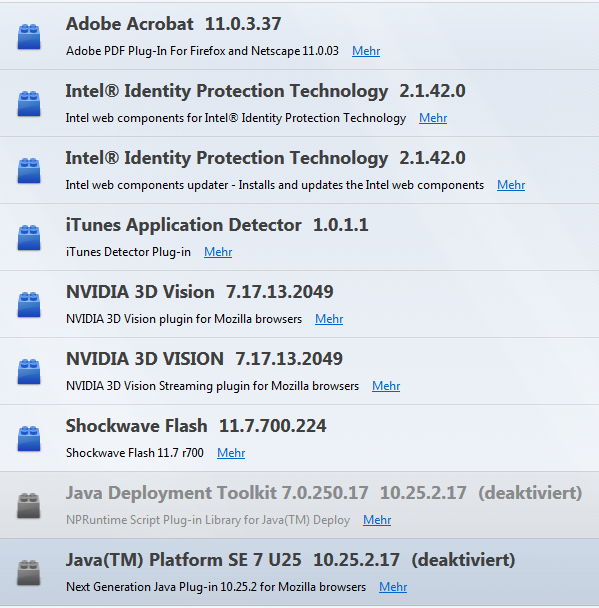The image size is (599, 608).
Task: Select Intel Identity Protection title above web components for Intel®
Action: pos(265,92)
